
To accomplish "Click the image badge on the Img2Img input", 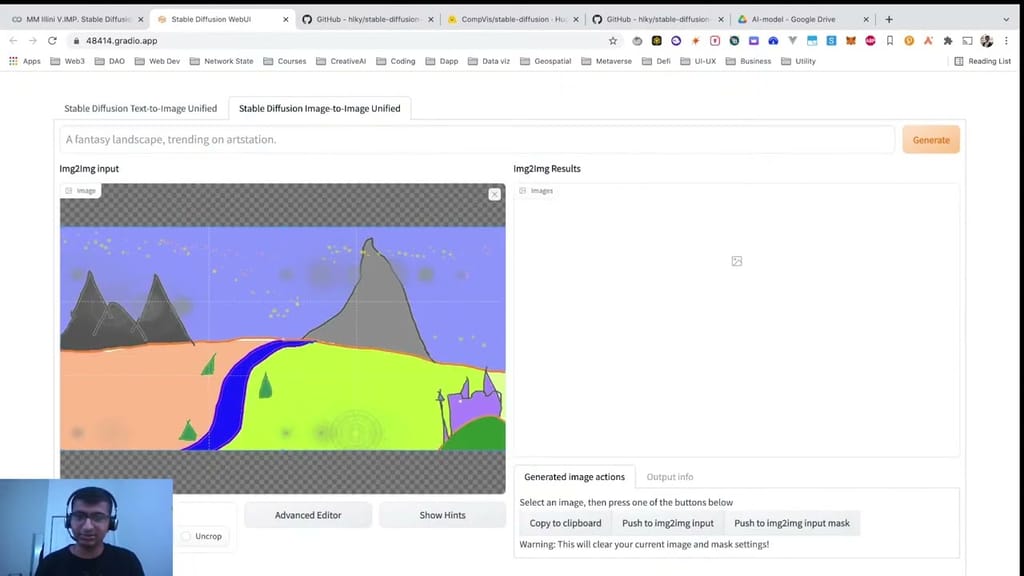I will pyautogui.click(x=80, y=190).
